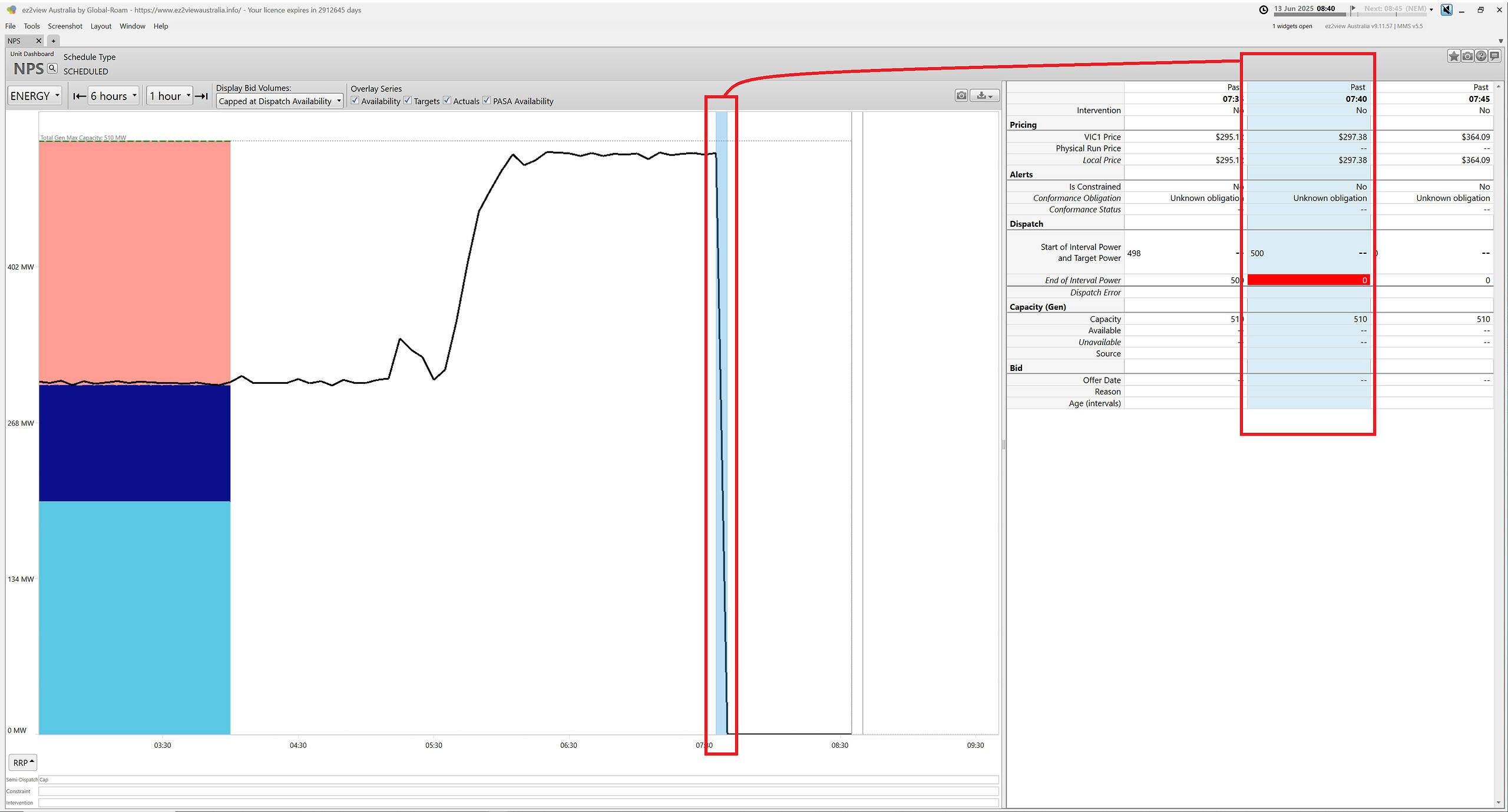1508x812 pixels.
Task: Click the Offer Date row label
Action: coord(1102,380)
